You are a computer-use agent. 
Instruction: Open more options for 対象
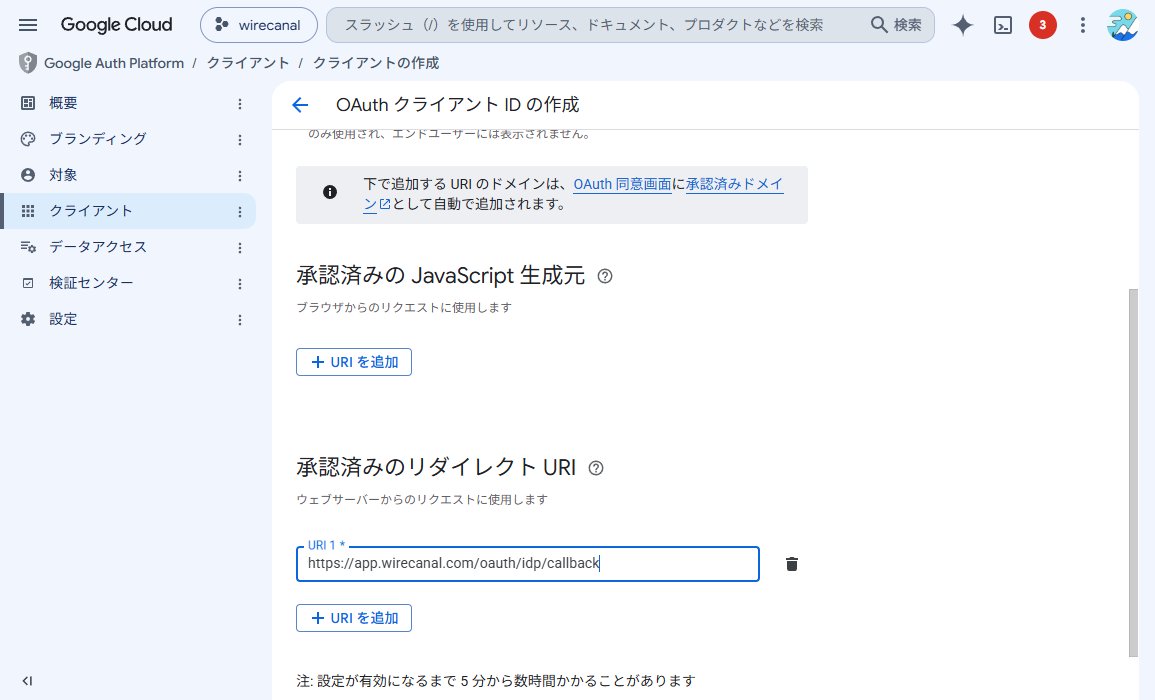[239, 175]
